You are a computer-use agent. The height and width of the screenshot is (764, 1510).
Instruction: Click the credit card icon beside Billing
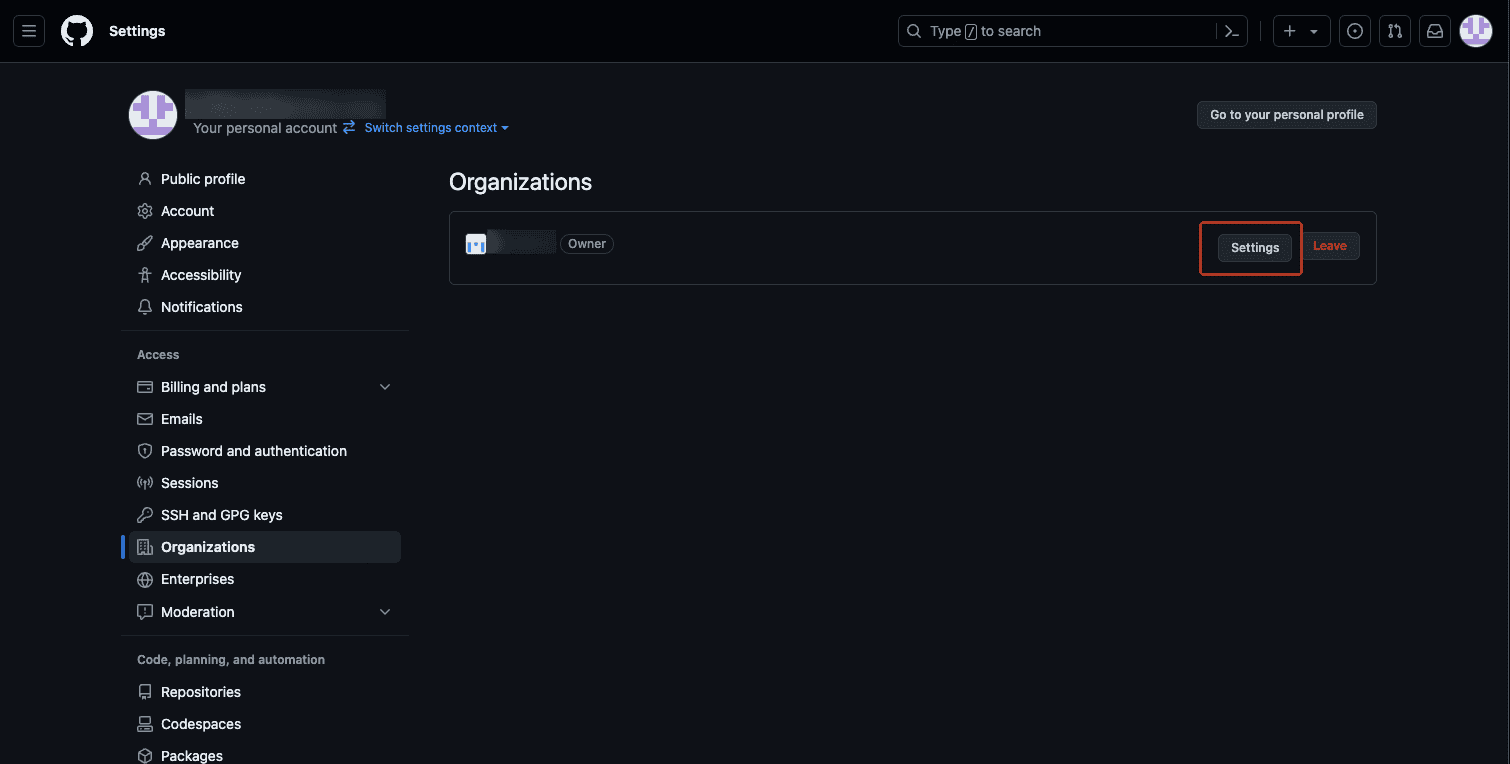coord(145,387)
